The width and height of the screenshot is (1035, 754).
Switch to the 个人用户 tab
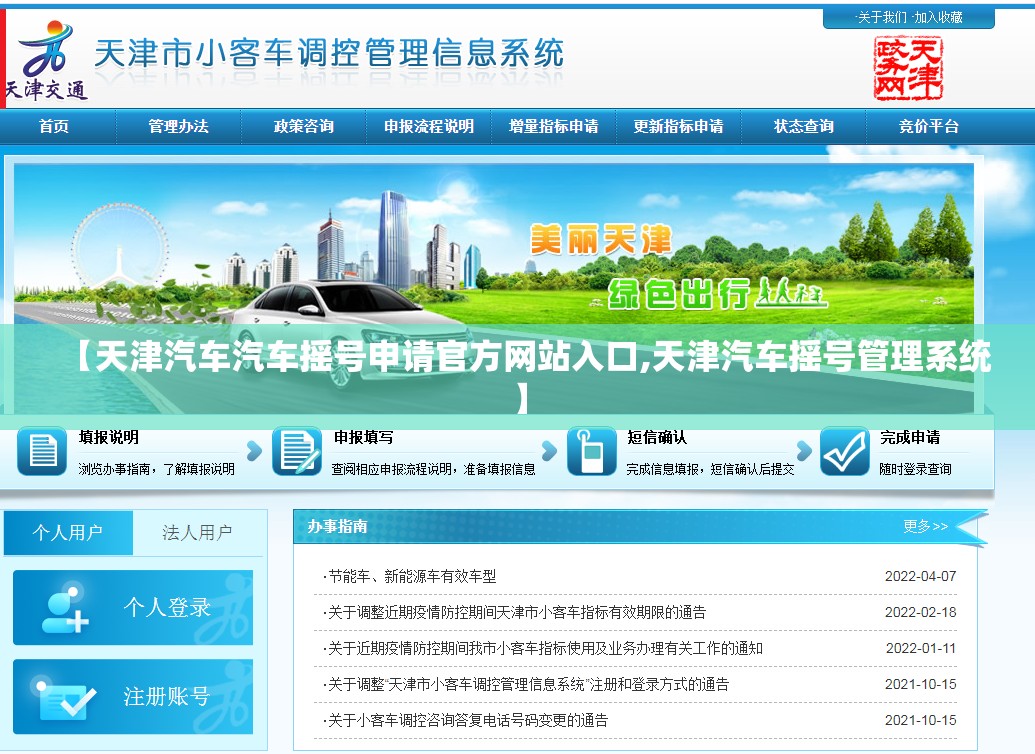(68, 532)
